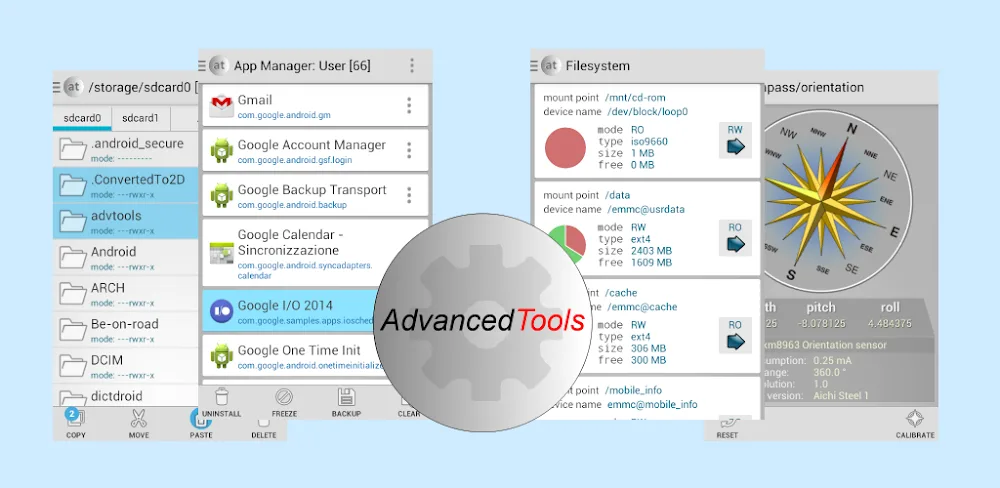Open the Be-on-road folder
The height and width of the screenshot is (488, 1000).
tap(126, 330)
